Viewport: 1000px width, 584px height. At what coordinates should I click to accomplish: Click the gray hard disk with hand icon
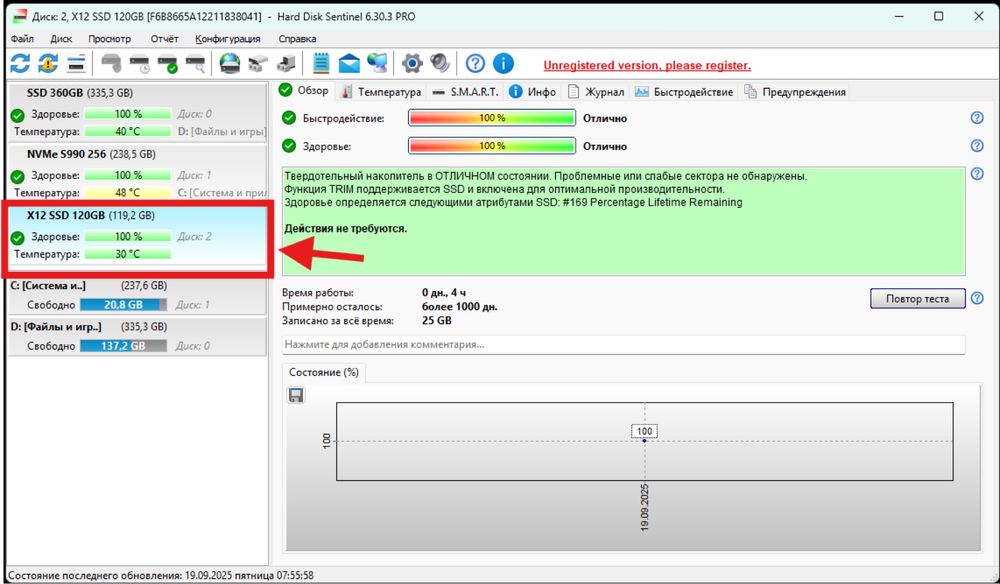tap(112, 63)
